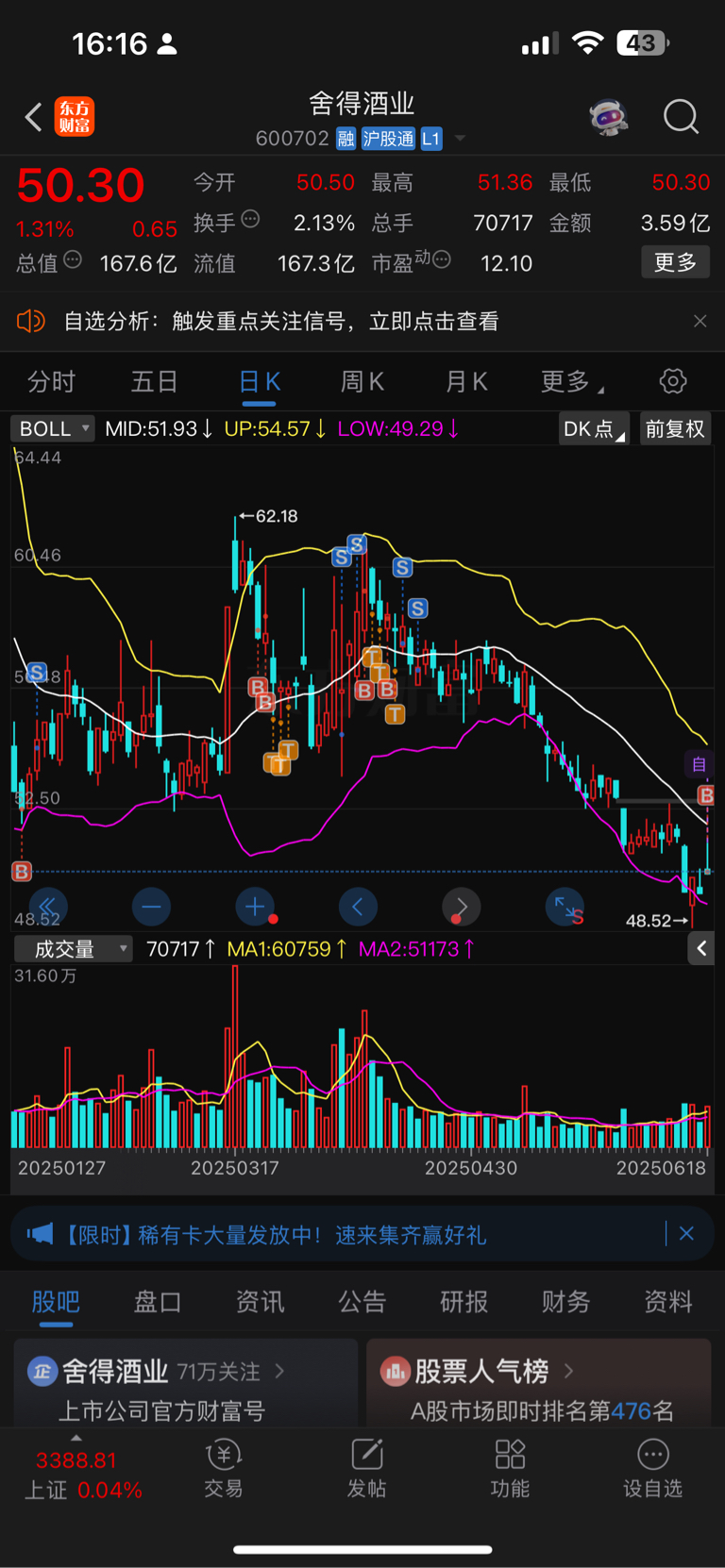Image resolution: width=725 pixels, height=1568 pixels.
Task: Open the BOLL indicator dropdown
Action: pyautogui.click(x=52, y=428)
